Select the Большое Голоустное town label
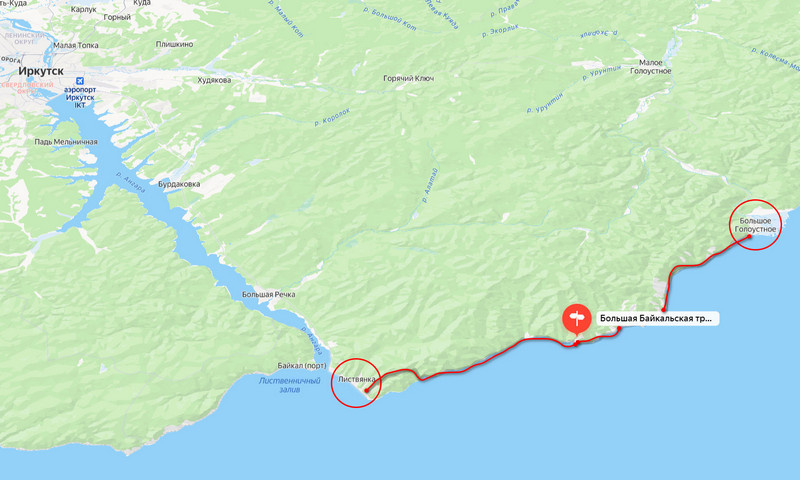 click(755, 225)
